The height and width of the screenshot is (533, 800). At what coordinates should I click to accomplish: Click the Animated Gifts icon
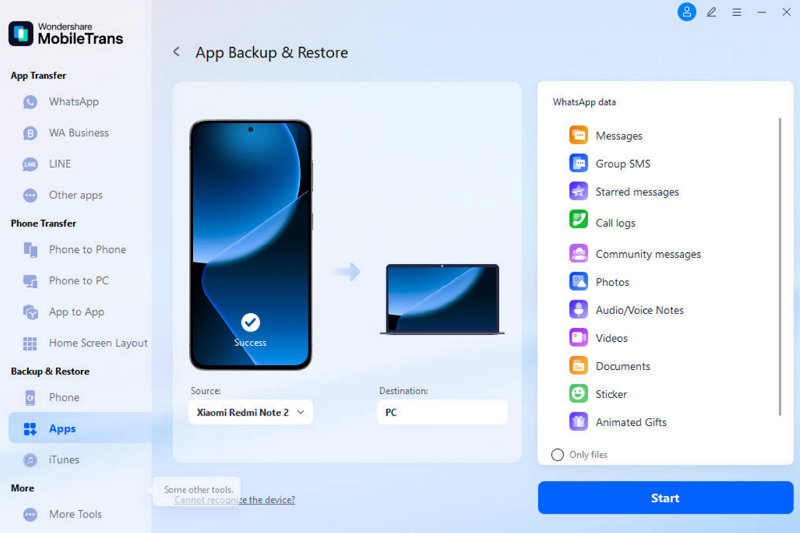(578, 422)
